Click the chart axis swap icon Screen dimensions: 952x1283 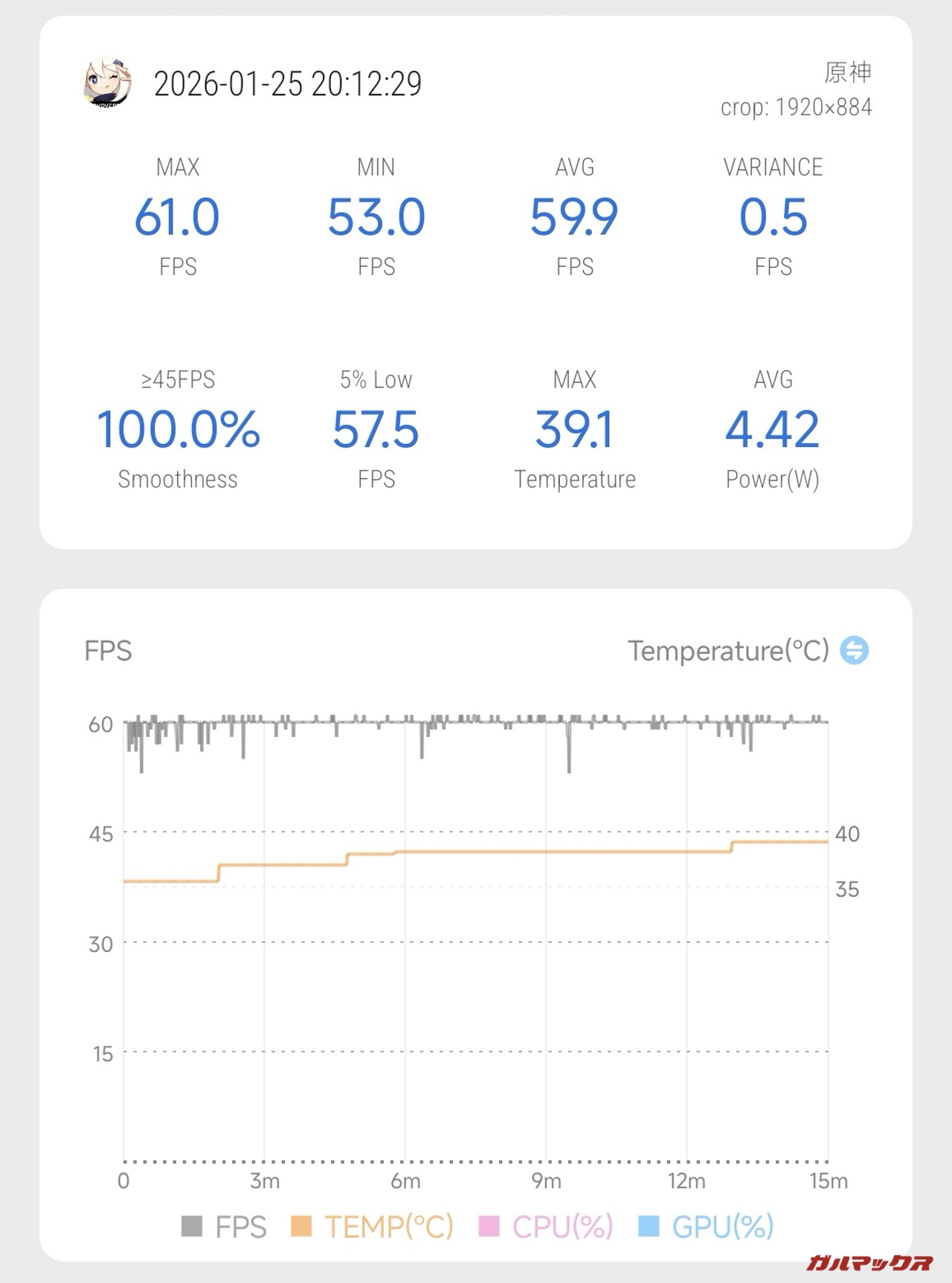[x=854, y=650]
